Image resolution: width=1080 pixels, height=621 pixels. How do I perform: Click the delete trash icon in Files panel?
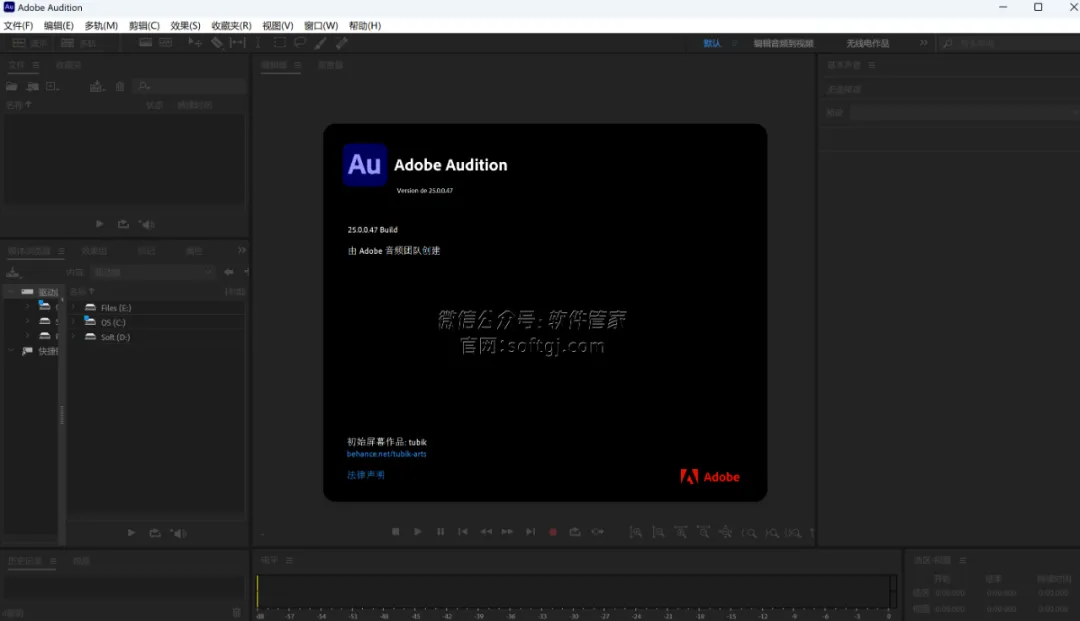(x=120, y=86)
